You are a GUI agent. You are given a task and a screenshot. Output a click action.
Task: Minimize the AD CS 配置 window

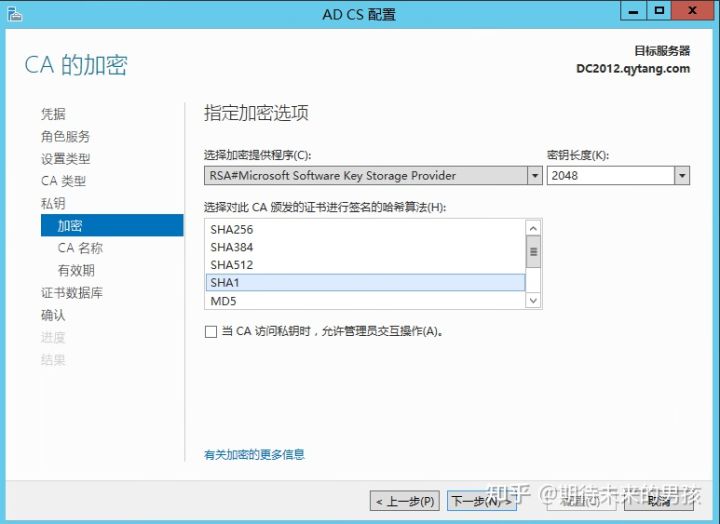pyautogui.click(x=633, y=11)
